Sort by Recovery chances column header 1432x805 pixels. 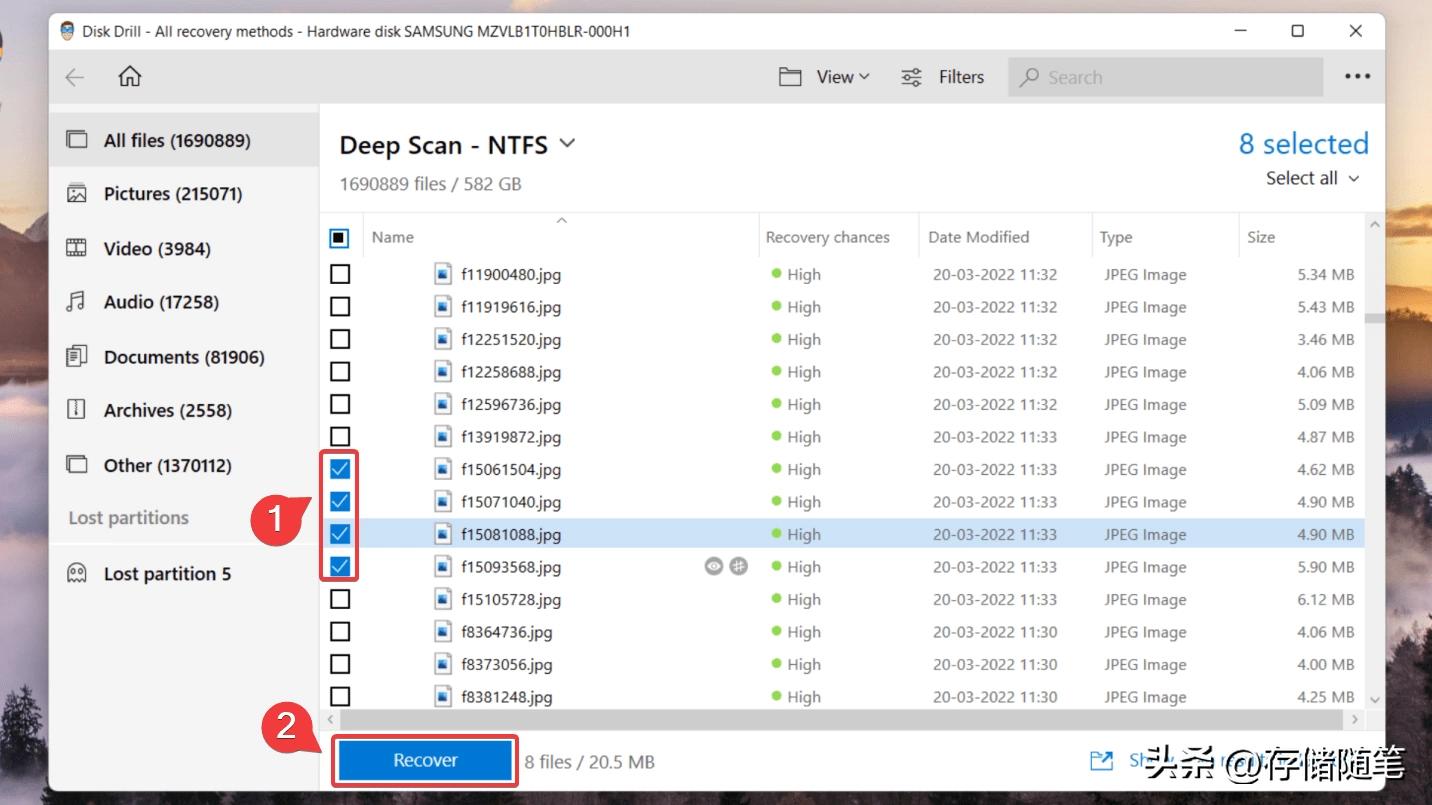[x=827, y=238]
